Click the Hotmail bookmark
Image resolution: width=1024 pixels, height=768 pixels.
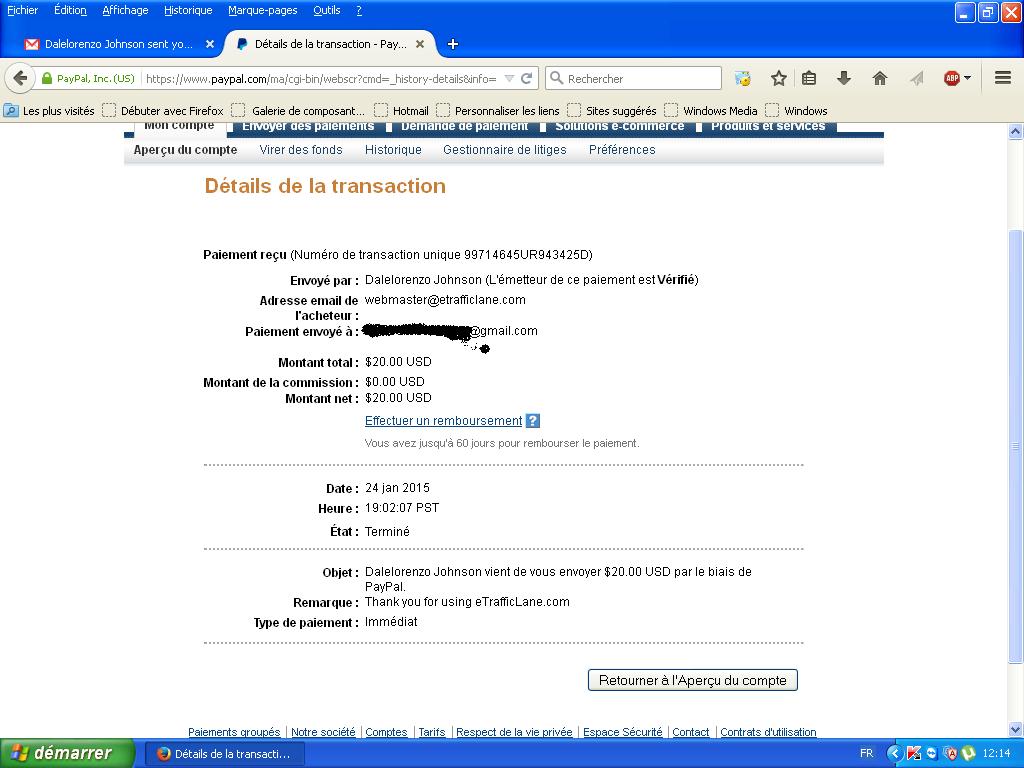click(x=402, y=110)
